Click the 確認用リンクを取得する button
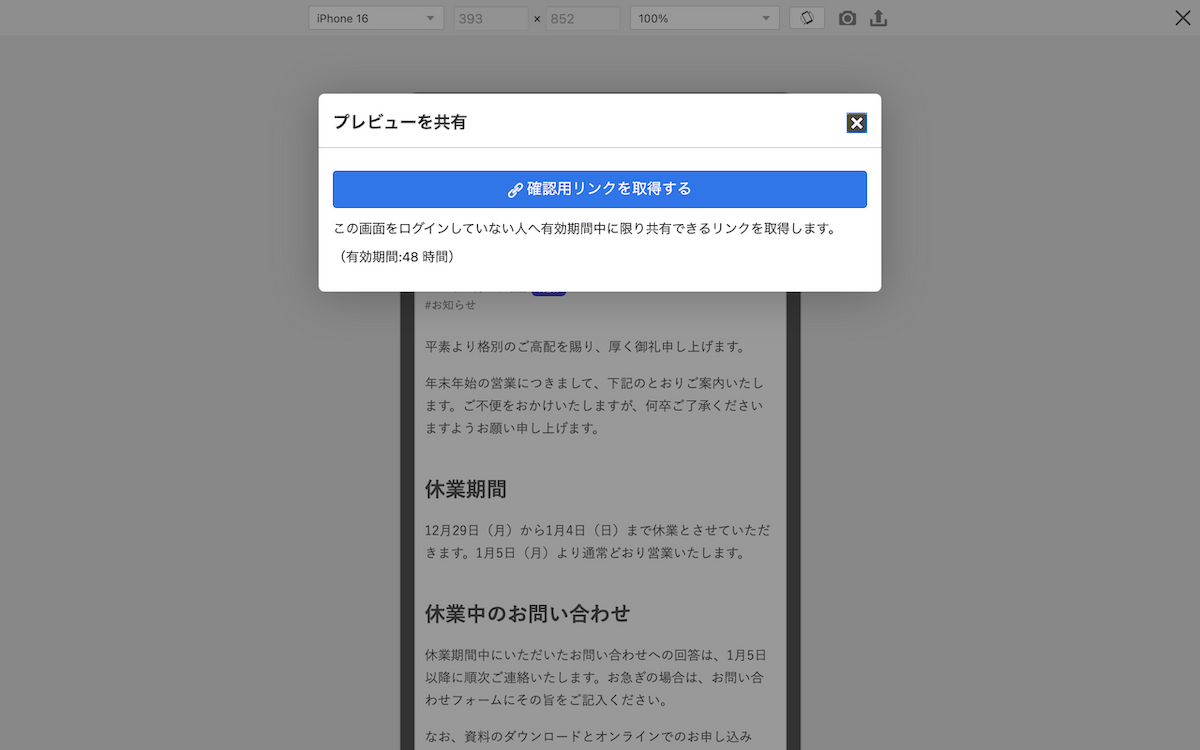The height and width of the screenshot is (750, 1200). pyautogui.click(x=600, y=189)
